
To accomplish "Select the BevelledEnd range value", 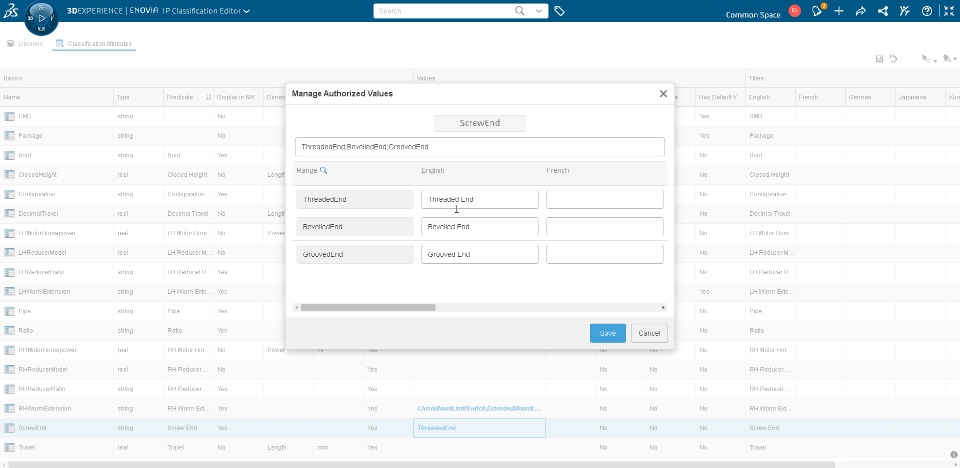I will coord(355,227).
